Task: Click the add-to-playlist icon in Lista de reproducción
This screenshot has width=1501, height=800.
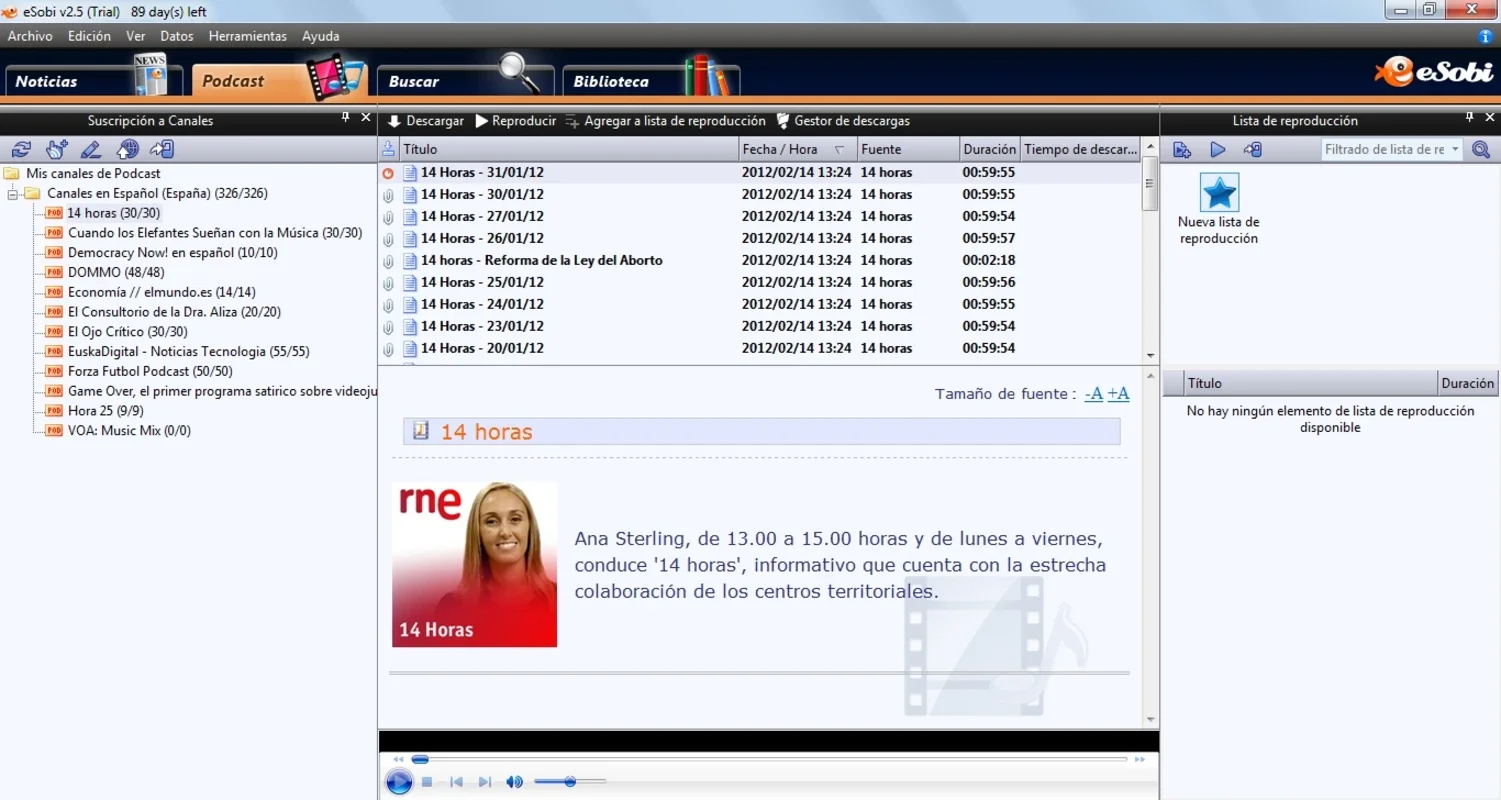Action: click(1182, 150)
